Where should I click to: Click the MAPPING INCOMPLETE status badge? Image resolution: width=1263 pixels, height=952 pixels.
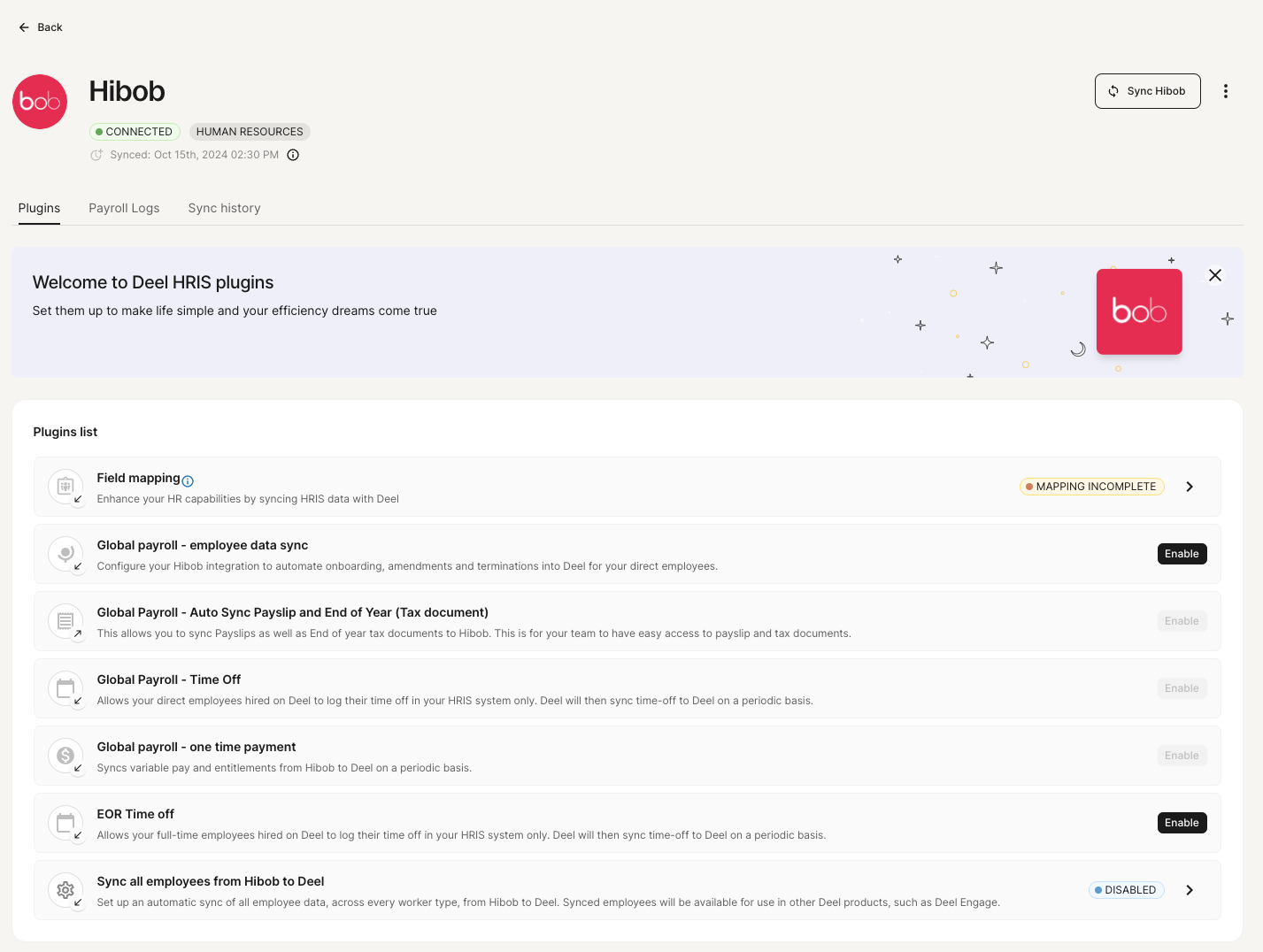click(1091, 487)
